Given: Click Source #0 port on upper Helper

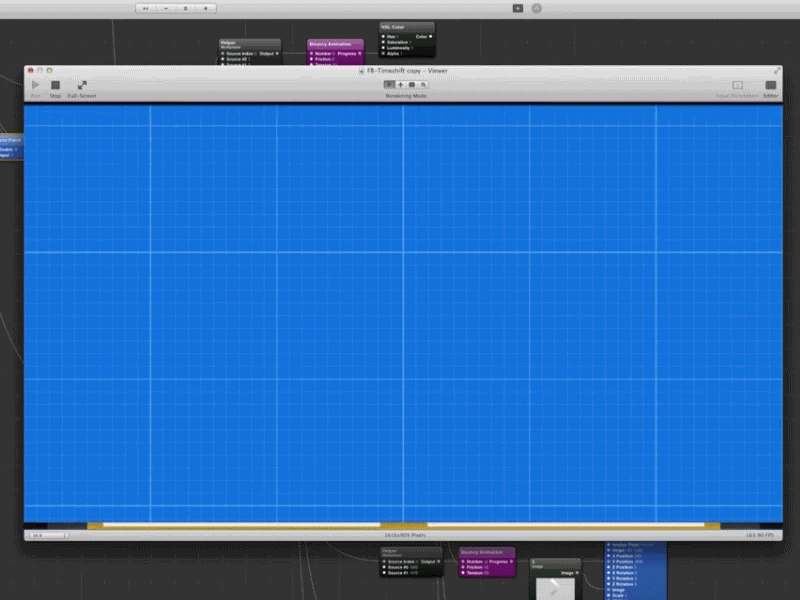Looking at the screenshot, I should pos(223,59).
